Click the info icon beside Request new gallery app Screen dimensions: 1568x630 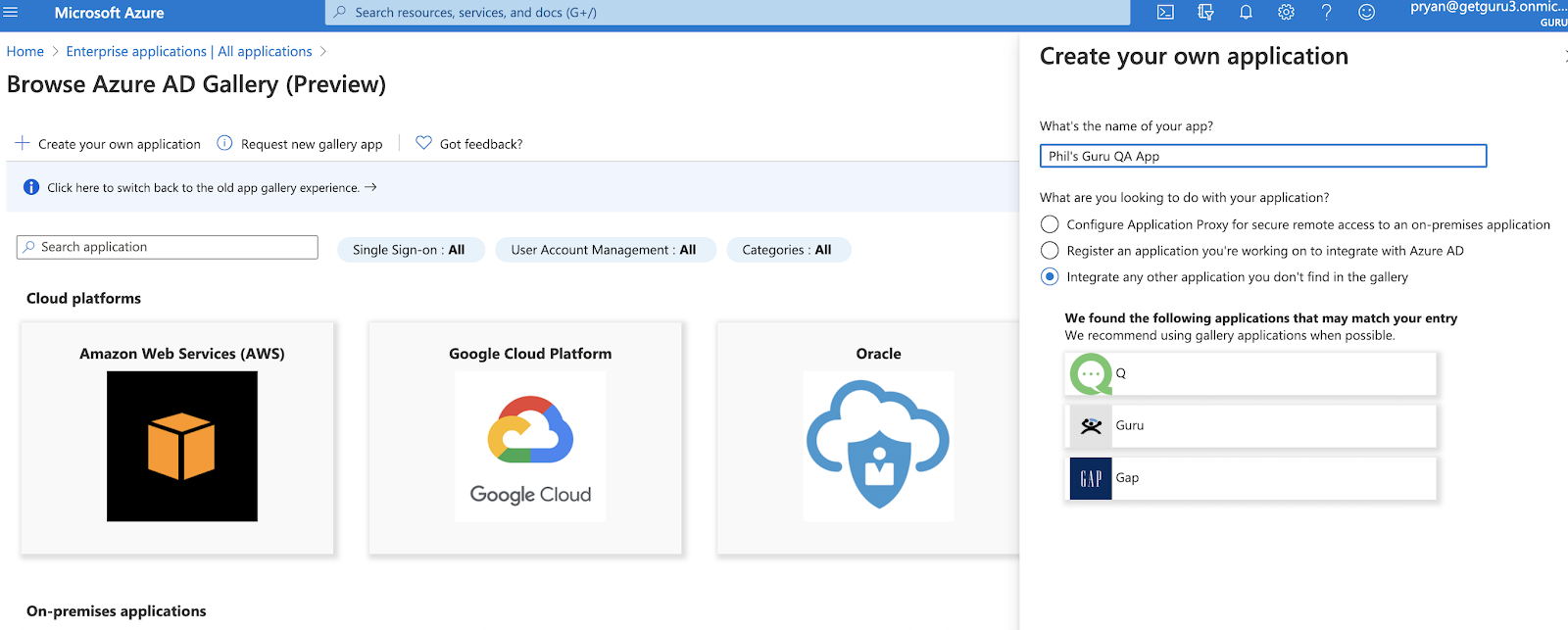224,143
